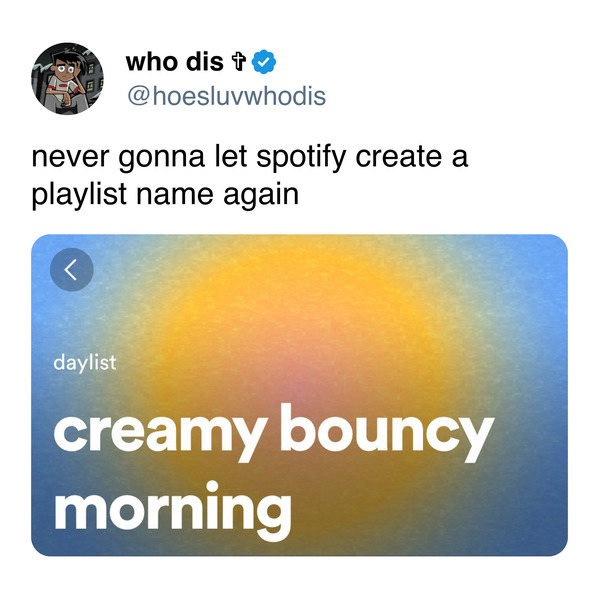Open the who dis display name
599x599 pixels.
coord(174,62)
